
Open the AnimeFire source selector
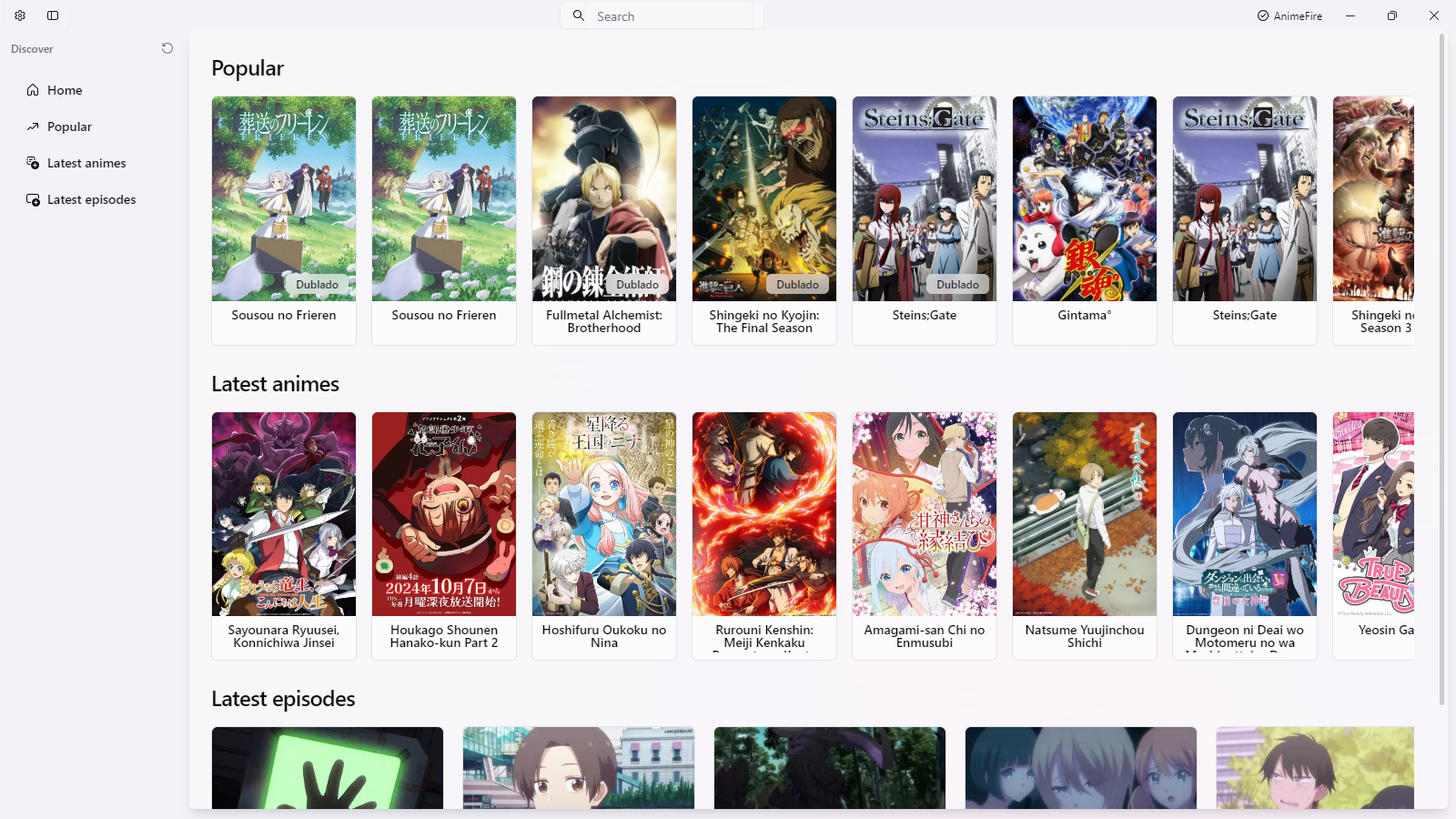(1289, 15)
